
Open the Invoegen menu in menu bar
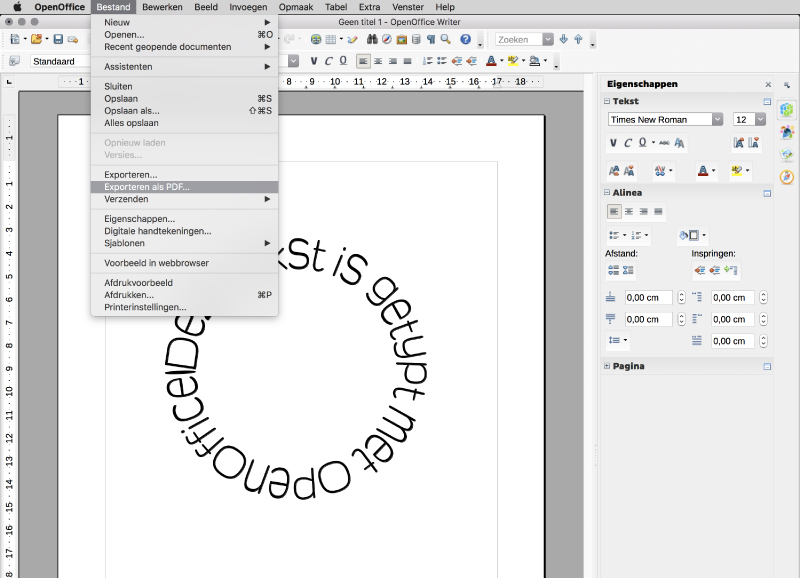click(248, 7)
